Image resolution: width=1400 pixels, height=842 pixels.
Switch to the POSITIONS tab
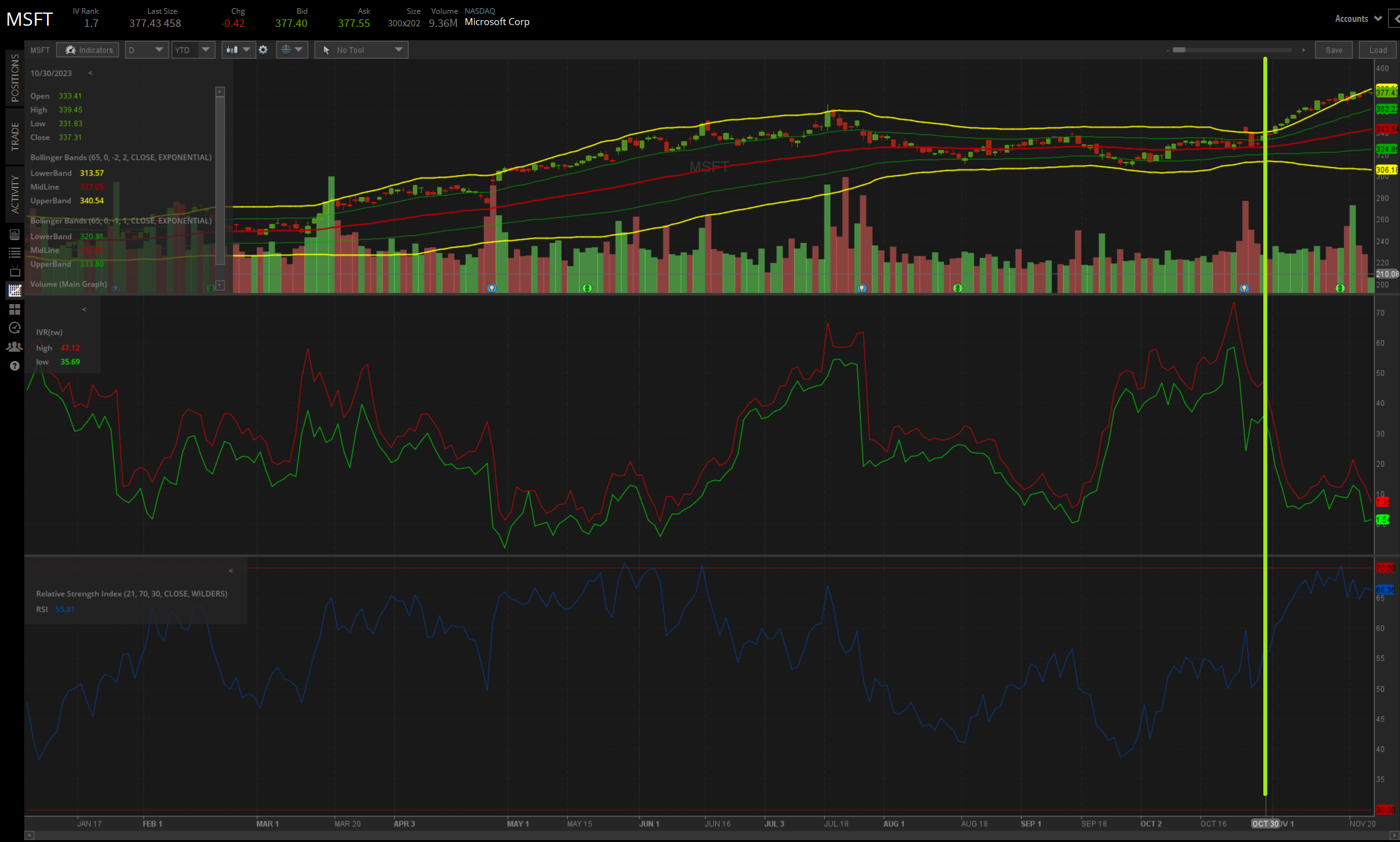point(14,78)
